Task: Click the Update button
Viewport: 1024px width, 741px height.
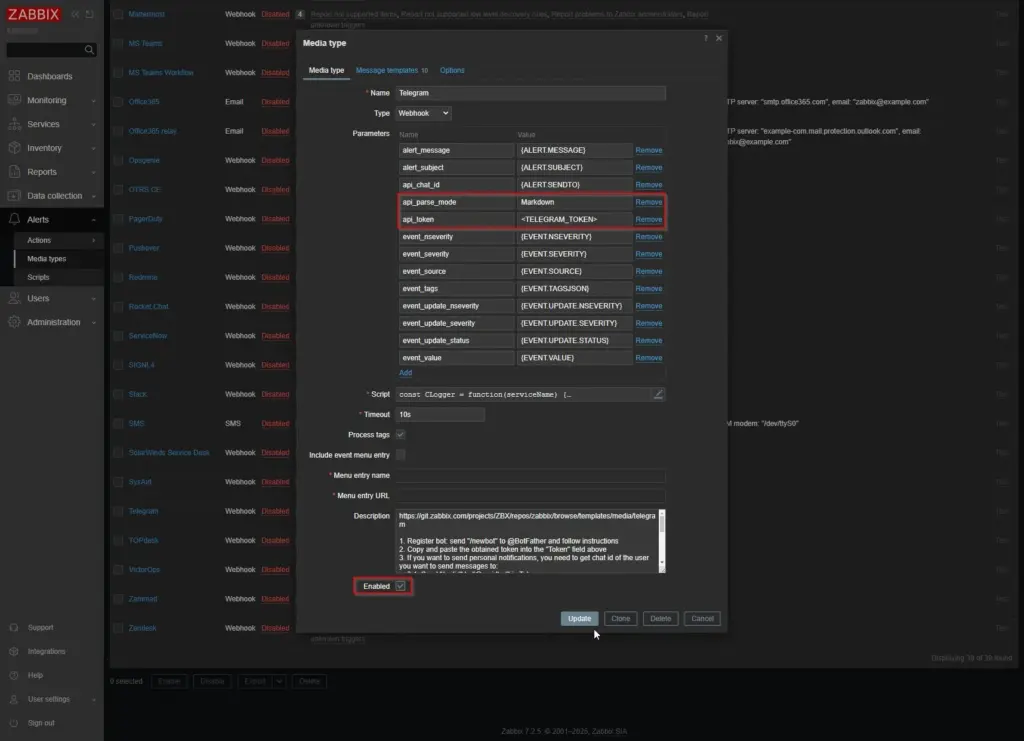Action: coord(579,618)
